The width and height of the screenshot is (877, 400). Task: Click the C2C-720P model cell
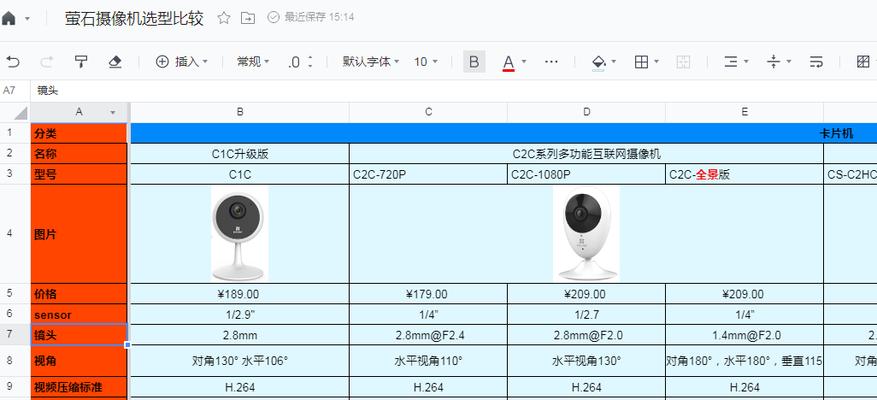428,175
